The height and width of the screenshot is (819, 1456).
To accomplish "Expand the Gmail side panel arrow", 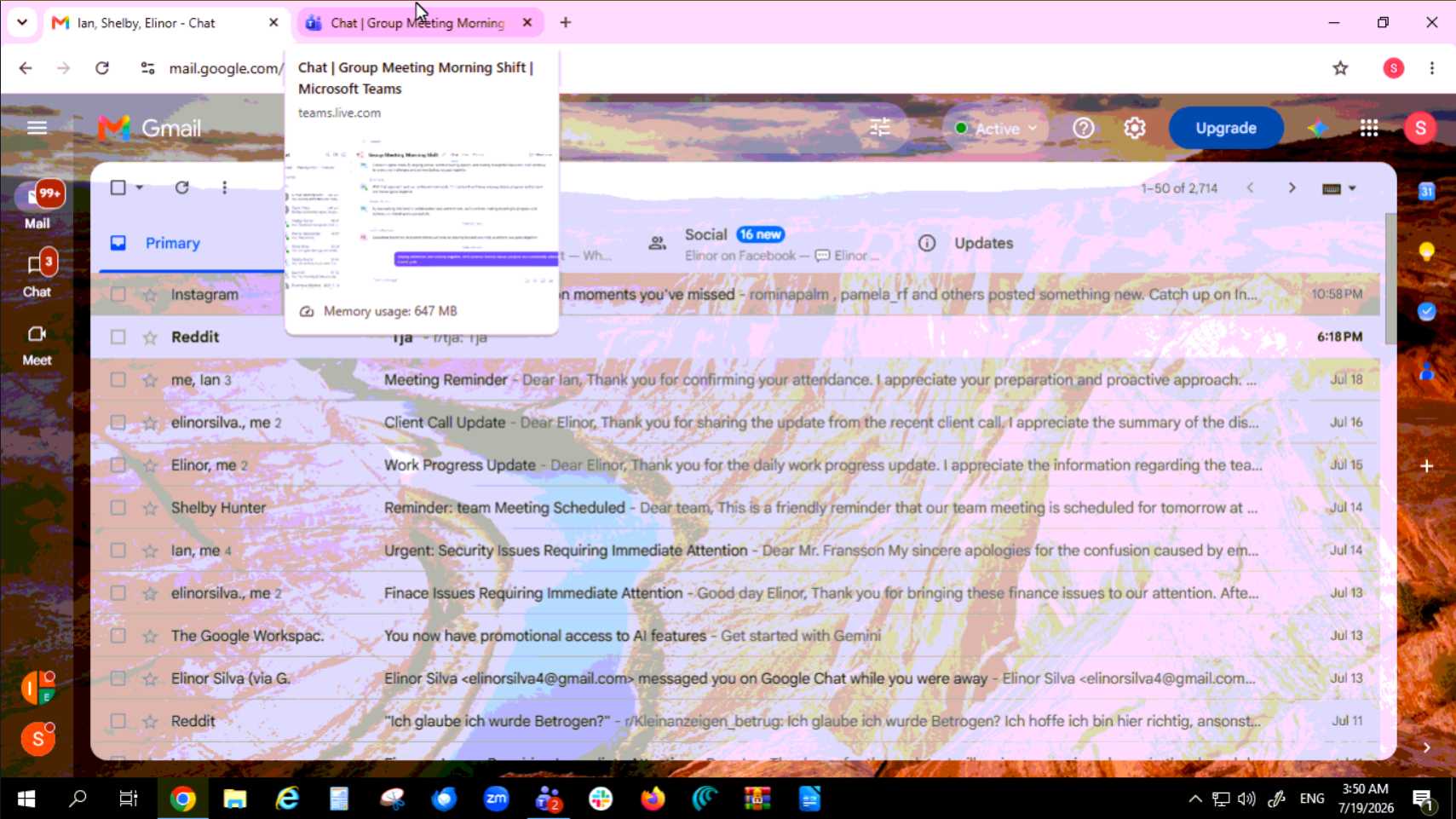I will click(1426, 747).
